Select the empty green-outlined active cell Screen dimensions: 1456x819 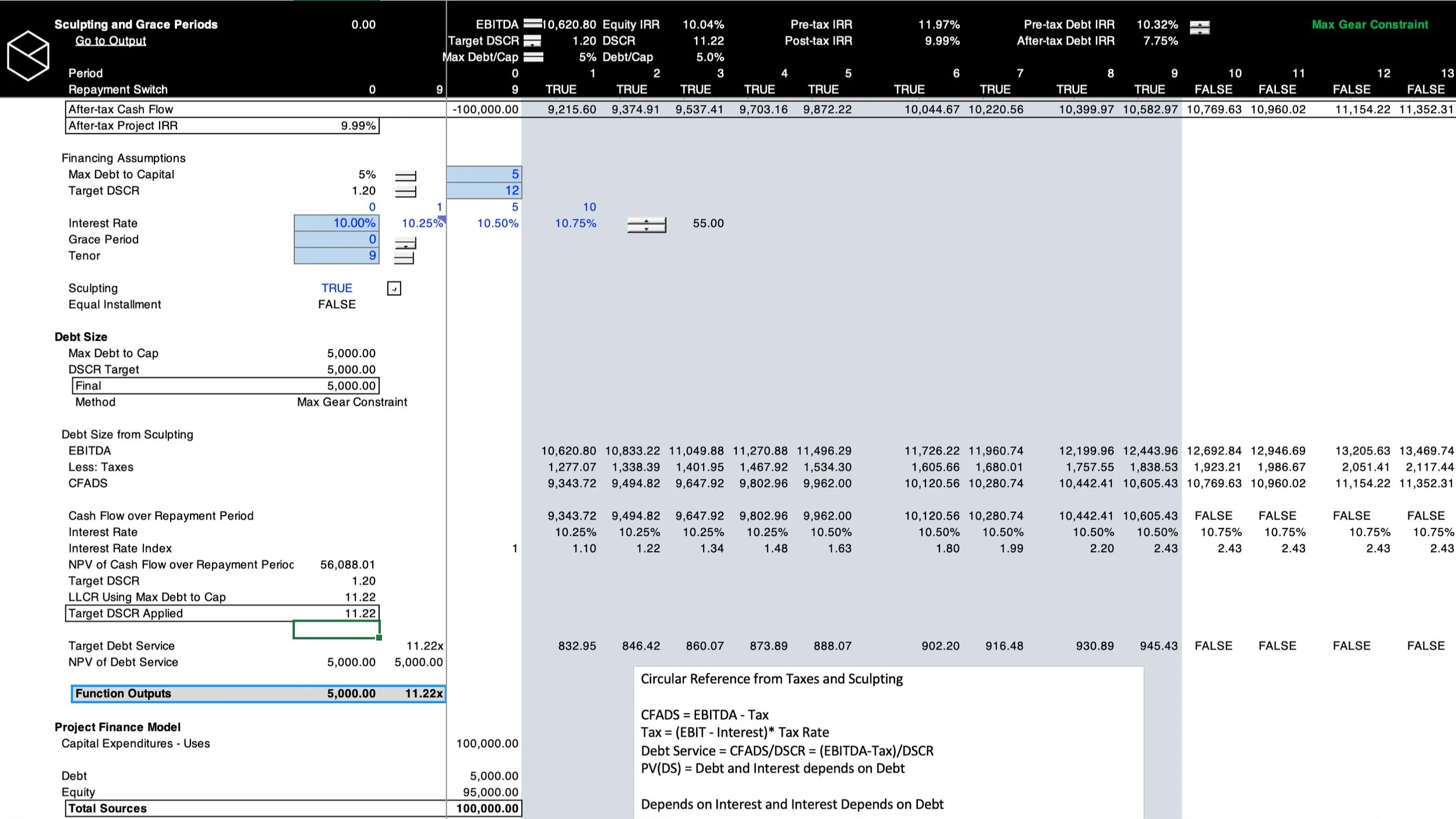[x=336, y=630]
